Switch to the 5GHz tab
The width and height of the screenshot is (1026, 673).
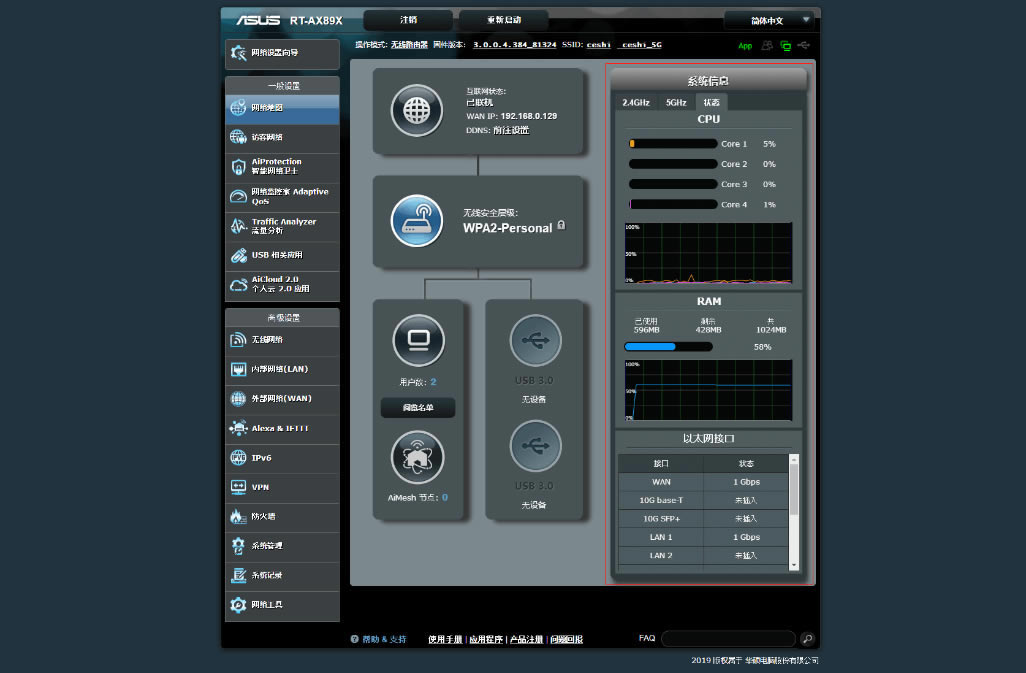676,102
